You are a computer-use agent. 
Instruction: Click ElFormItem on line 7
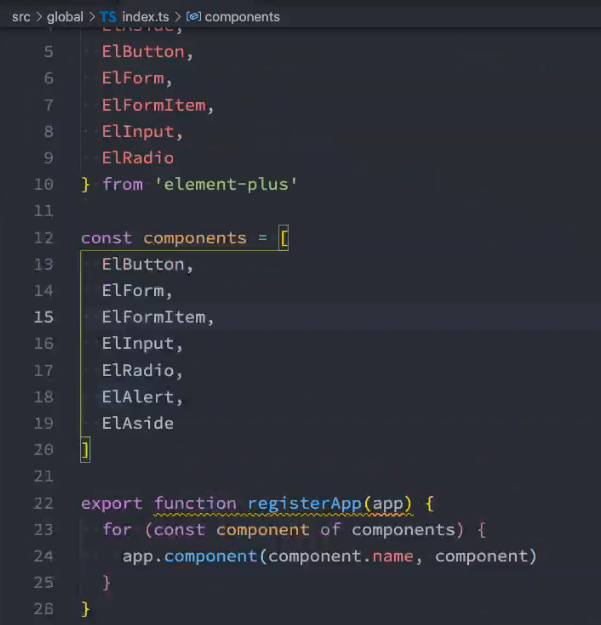tap(153, 105)
